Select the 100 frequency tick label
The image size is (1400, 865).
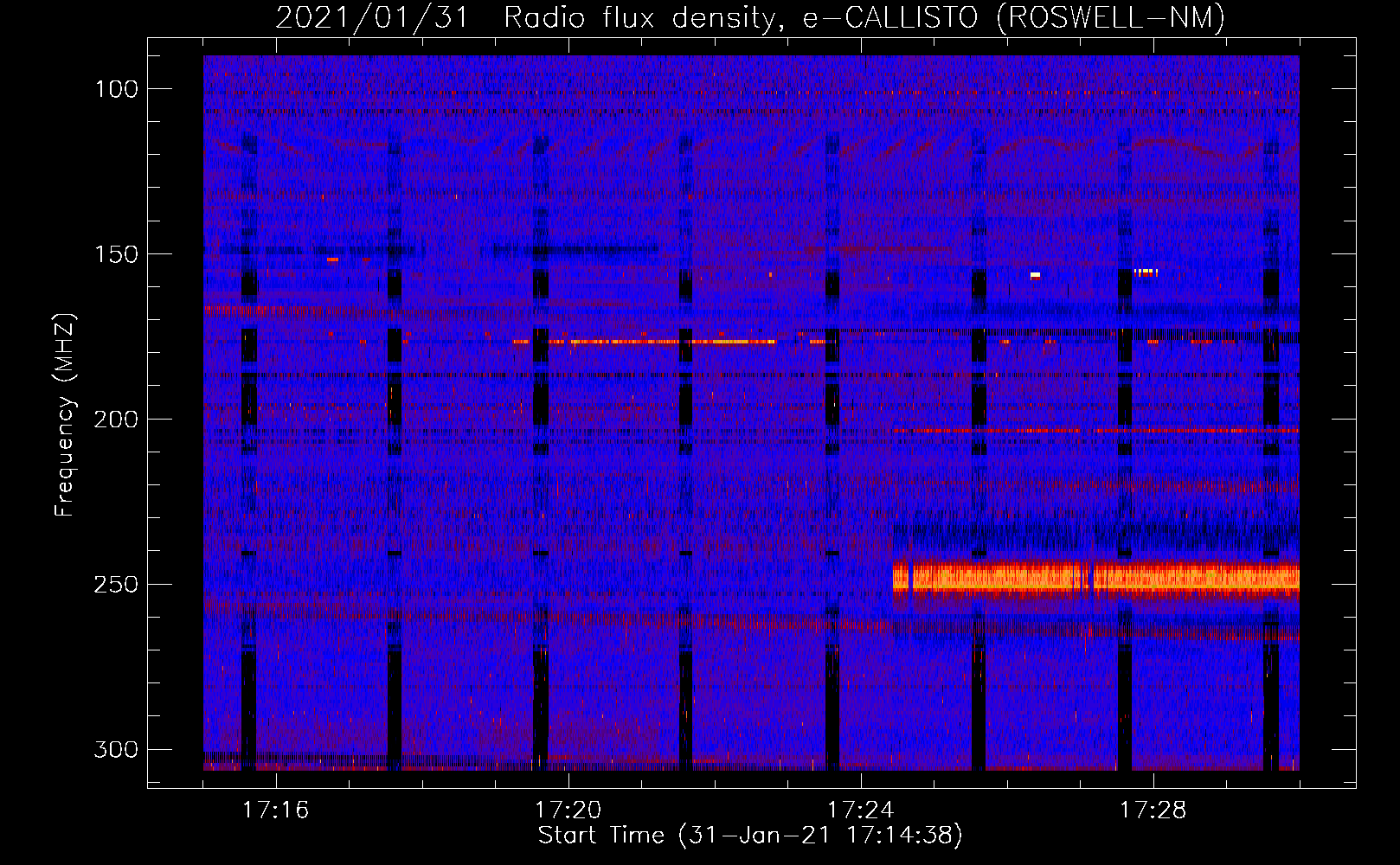(117, 89)
